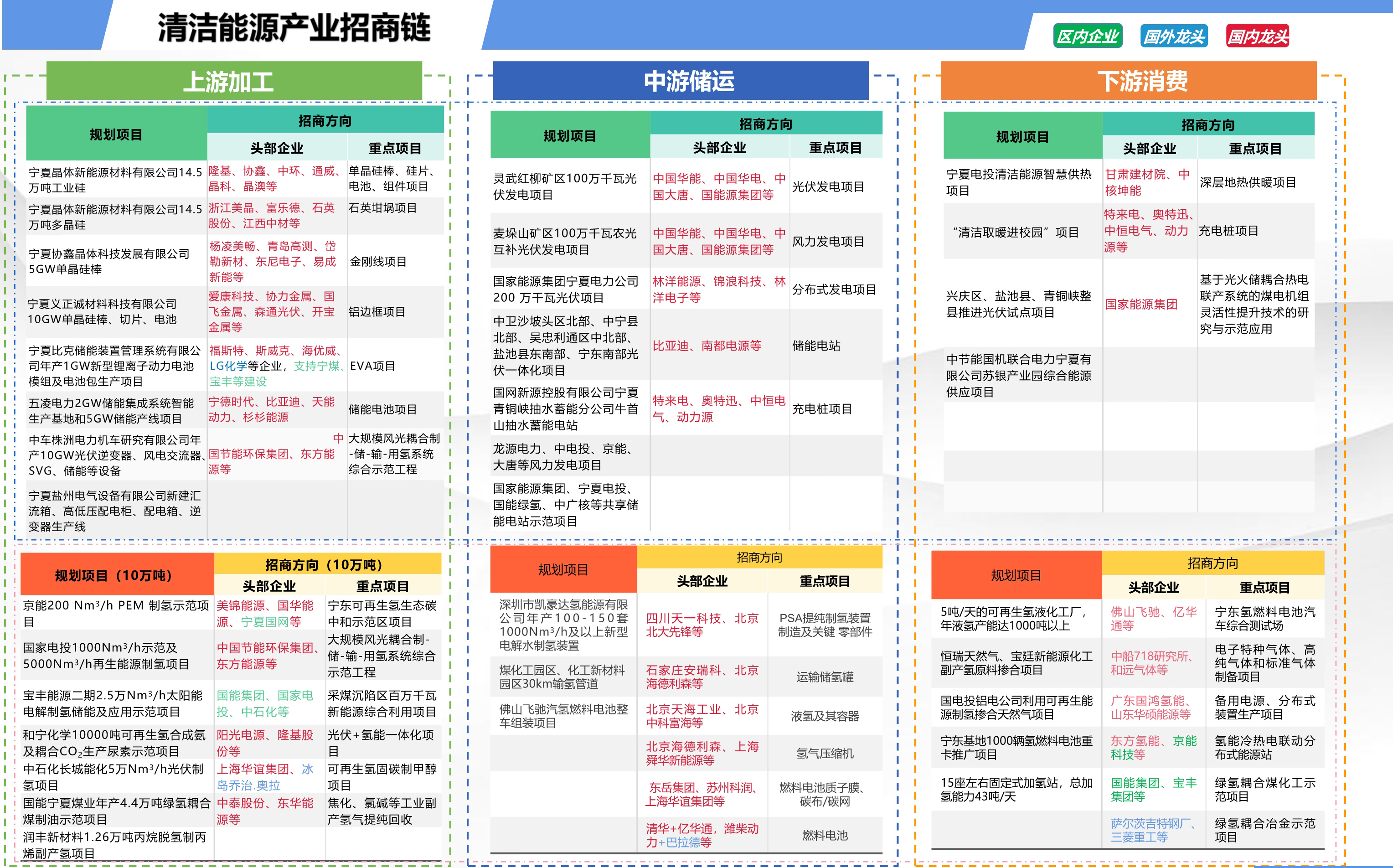Click the blue 国外龙头 legend badge
The image size is (1393, 868).
click(1174, 36)
